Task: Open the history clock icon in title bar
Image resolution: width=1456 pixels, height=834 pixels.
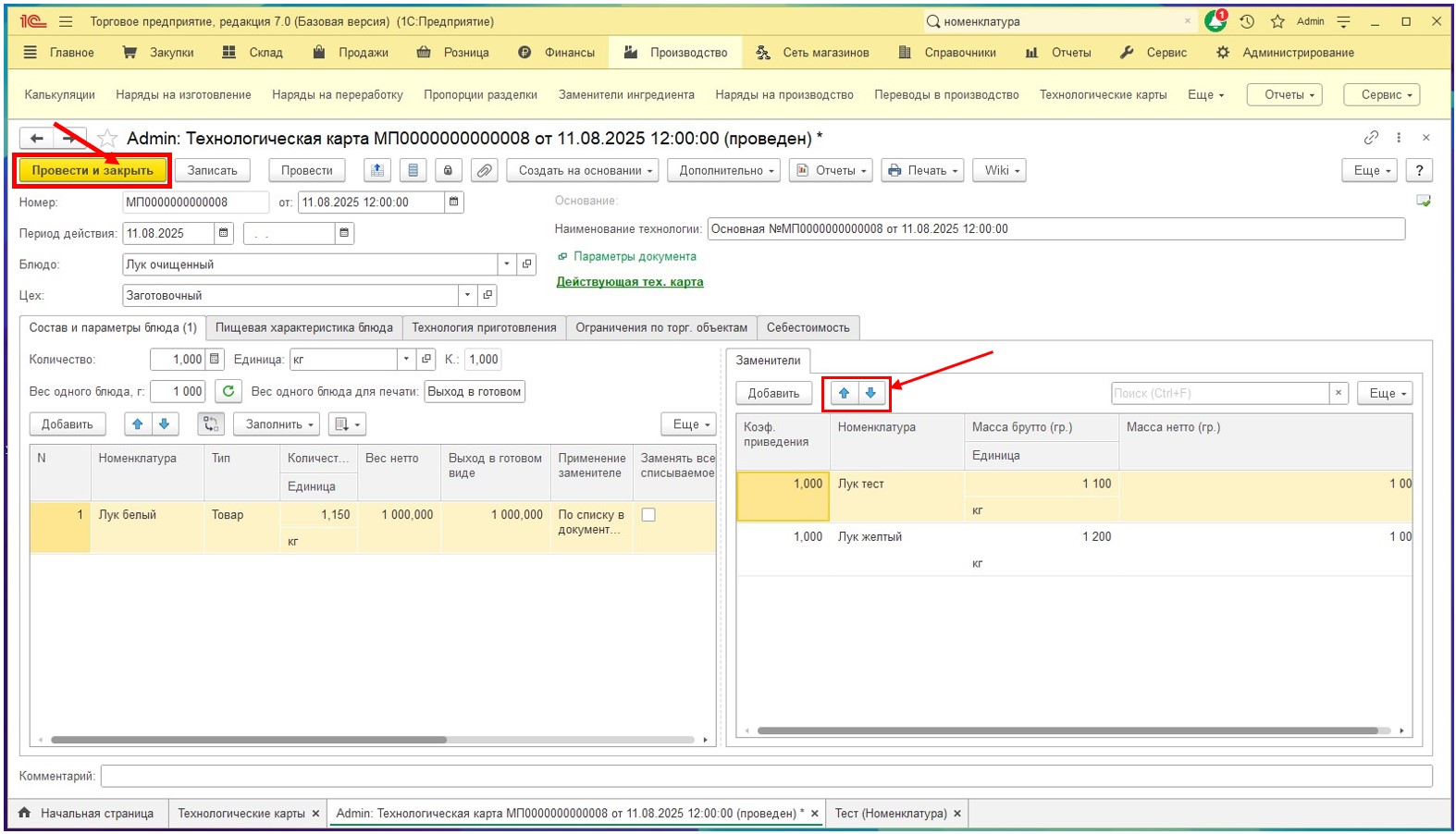Action: (x=1247, y=21)
